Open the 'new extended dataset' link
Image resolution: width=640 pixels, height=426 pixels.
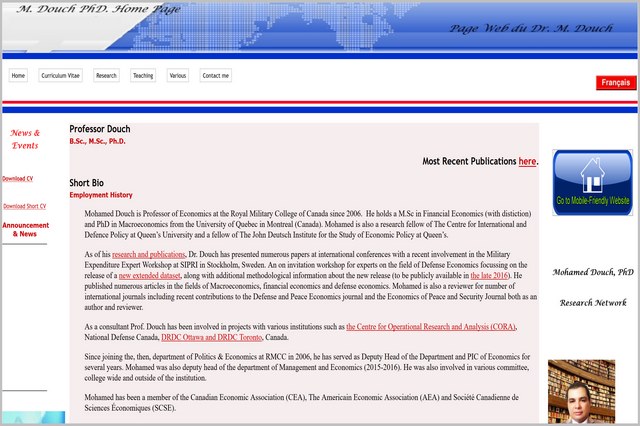point(149,275)
